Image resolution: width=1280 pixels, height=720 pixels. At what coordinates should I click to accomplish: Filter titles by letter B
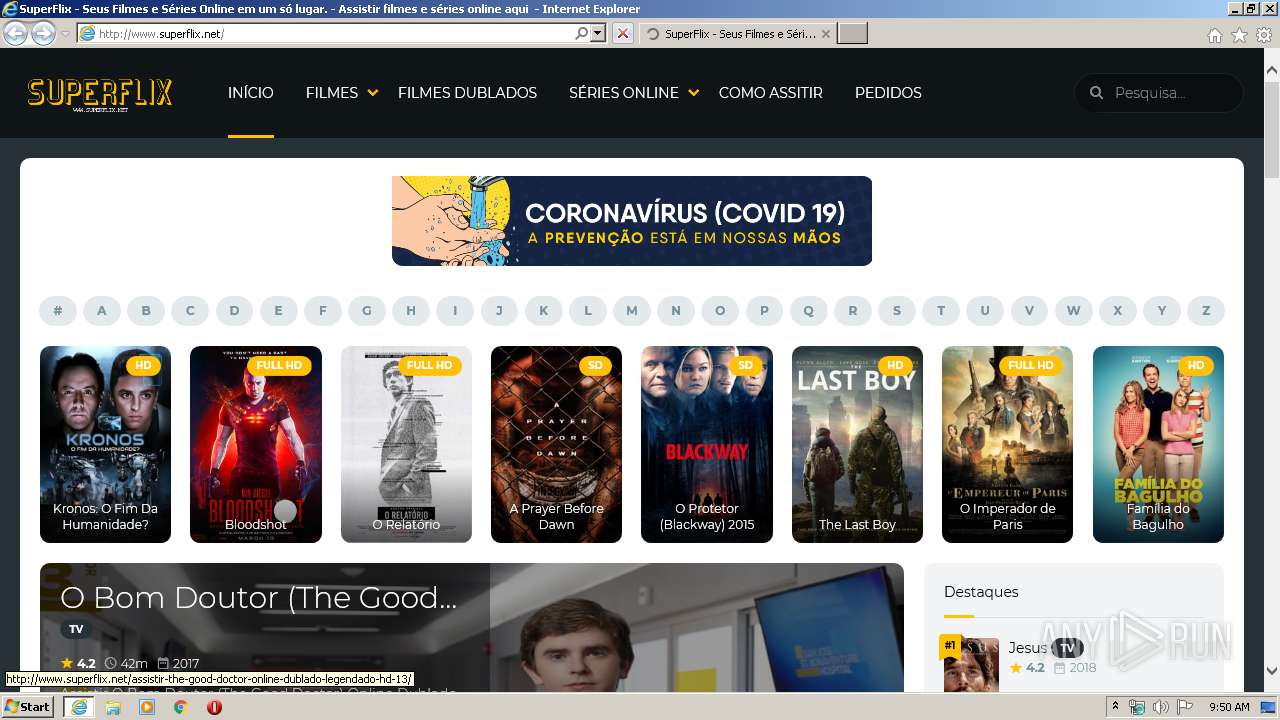tap(146, 311)
